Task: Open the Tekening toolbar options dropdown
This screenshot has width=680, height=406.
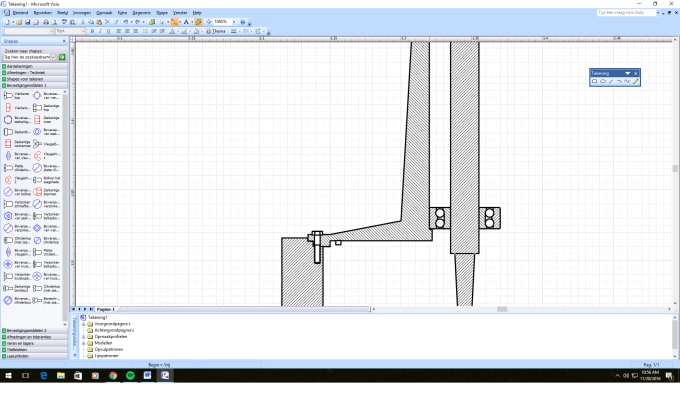Action: pyautogui.click(x=627, y=73)
